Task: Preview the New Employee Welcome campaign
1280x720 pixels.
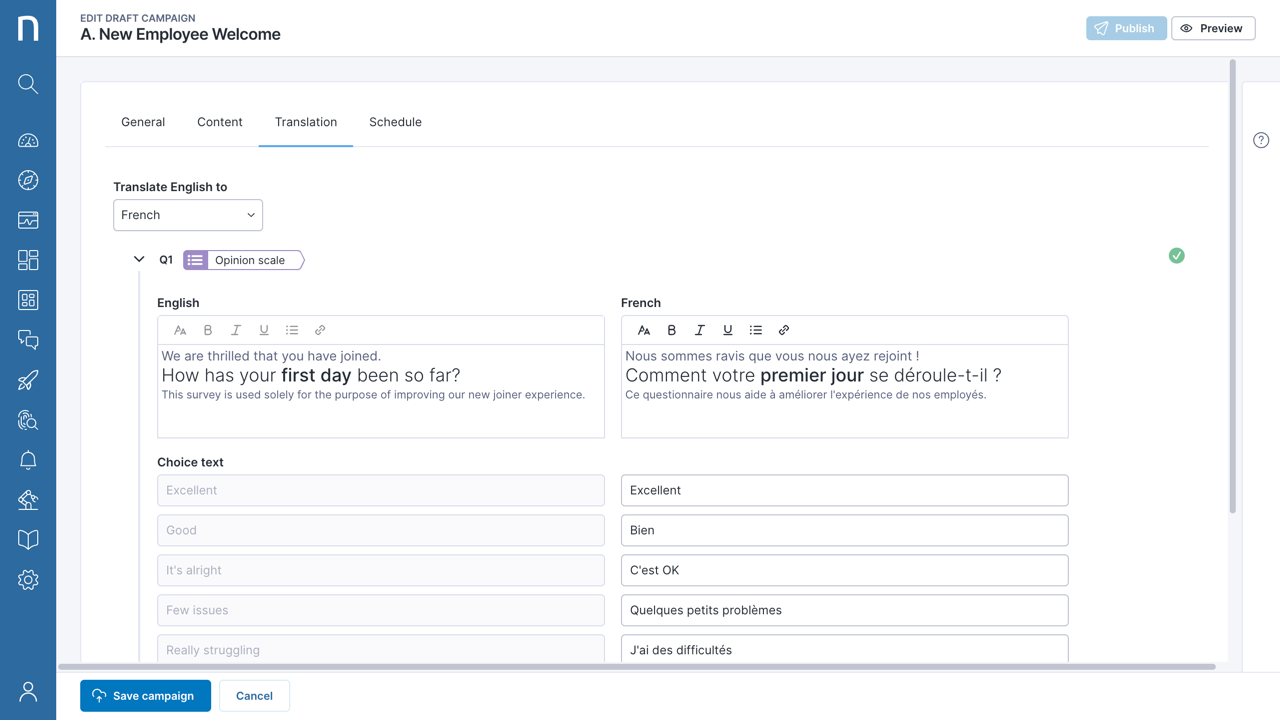Action: pos(1213,28)
